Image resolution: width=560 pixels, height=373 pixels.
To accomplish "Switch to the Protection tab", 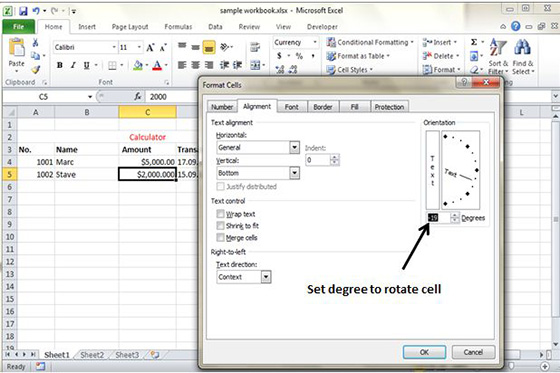I will (x=389, y=107).
